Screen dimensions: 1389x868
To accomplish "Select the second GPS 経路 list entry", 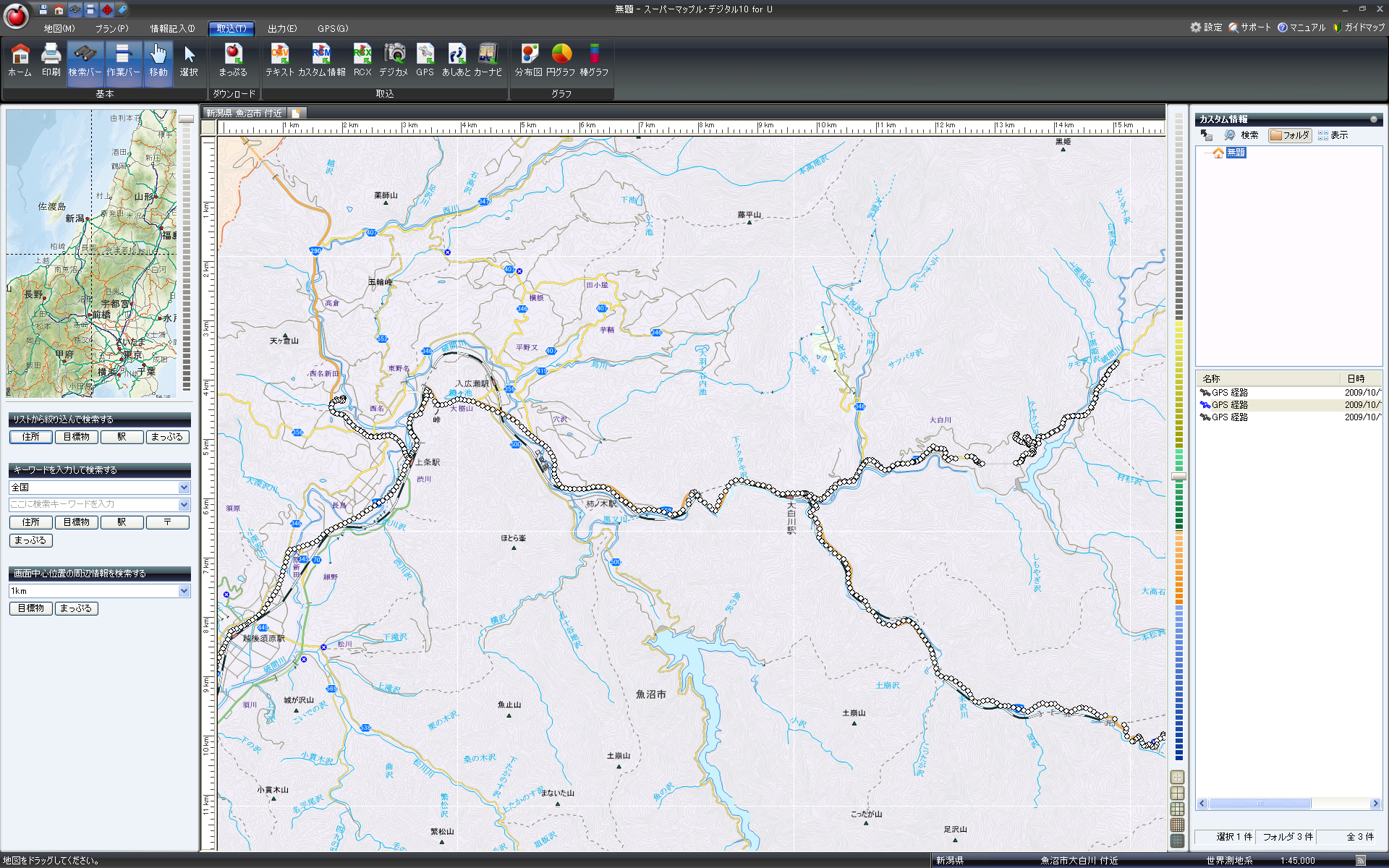I will pyautogui.click(x=1229, y=405).
